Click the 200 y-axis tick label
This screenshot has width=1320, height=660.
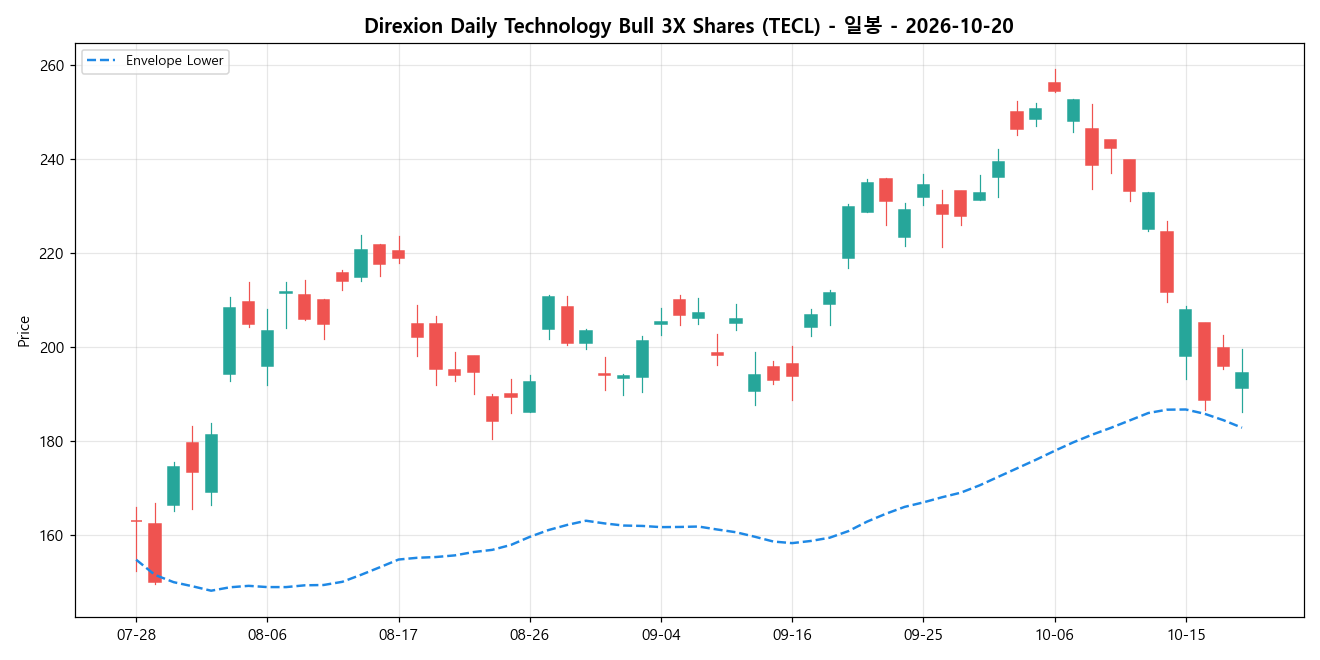(52, 348)
